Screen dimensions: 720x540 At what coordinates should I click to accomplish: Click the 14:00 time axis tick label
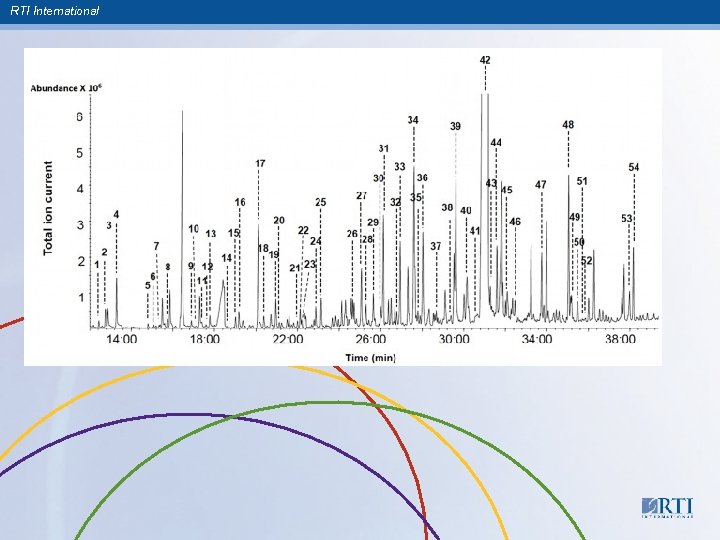122,339
